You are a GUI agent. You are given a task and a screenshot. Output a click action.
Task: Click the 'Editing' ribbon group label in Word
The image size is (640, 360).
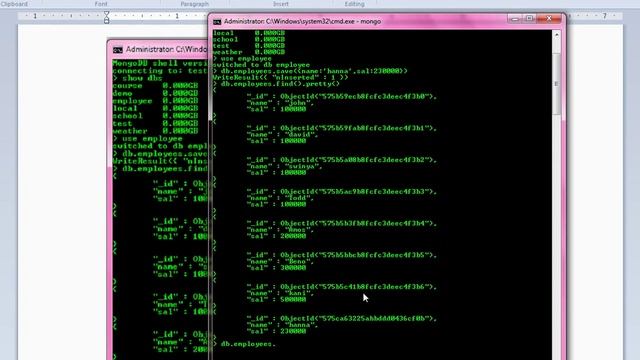click(x=354, y=4)
